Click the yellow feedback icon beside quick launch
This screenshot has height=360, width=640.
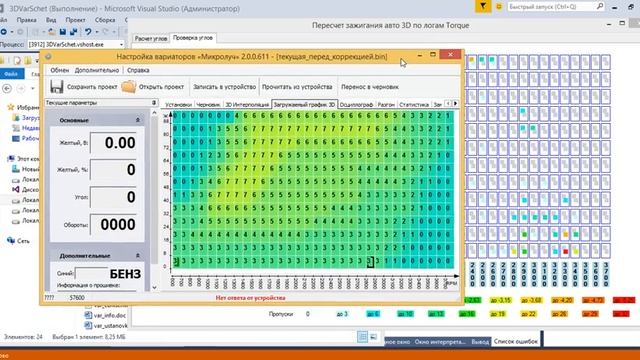click(x=498, y=7)
